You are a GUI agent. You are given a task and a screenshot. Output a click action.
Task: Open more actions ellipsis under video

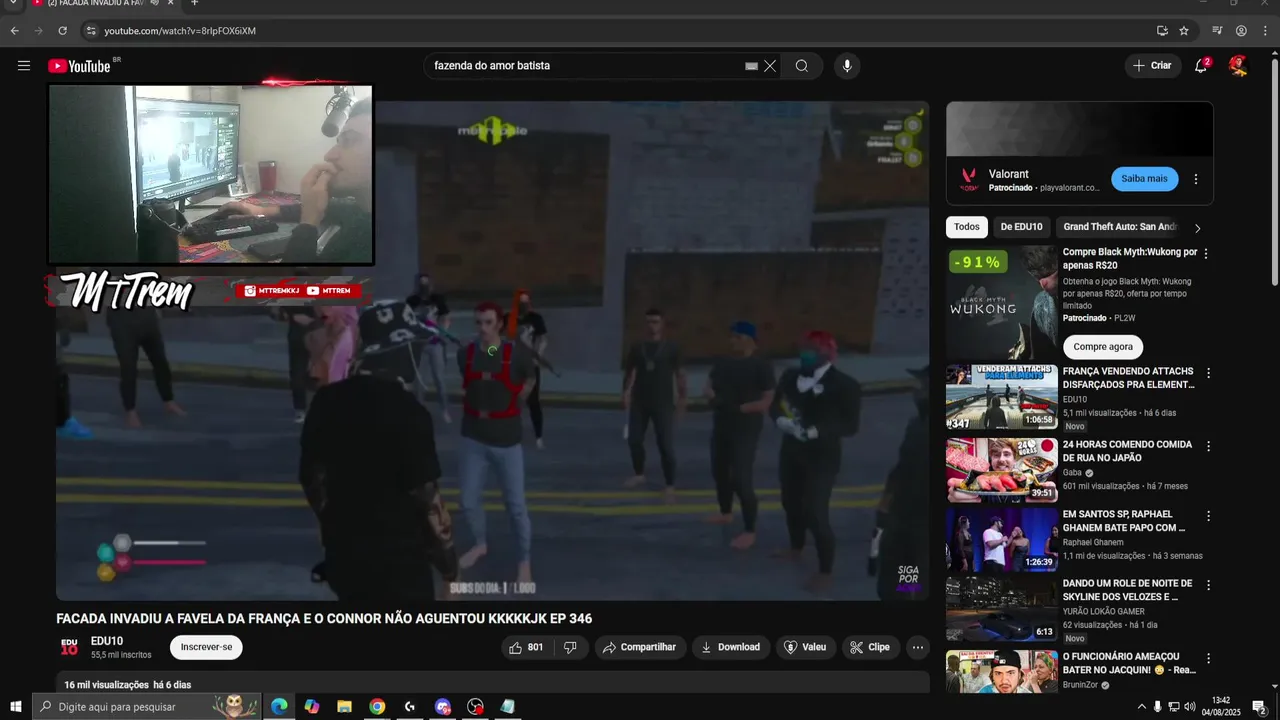point(918,647)
